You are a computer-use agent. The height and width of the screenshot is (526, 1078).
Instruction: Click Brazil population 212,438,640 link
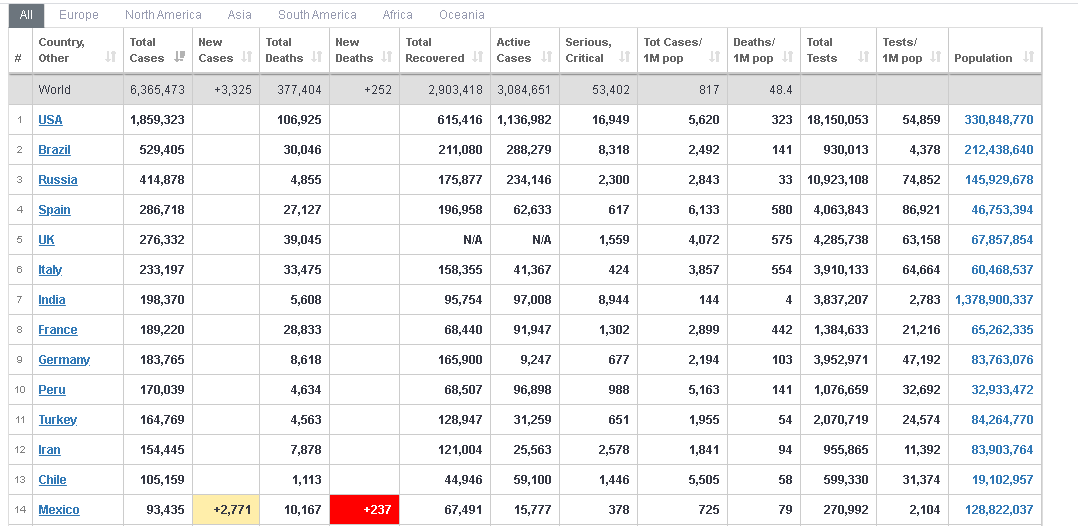[999, 150]
